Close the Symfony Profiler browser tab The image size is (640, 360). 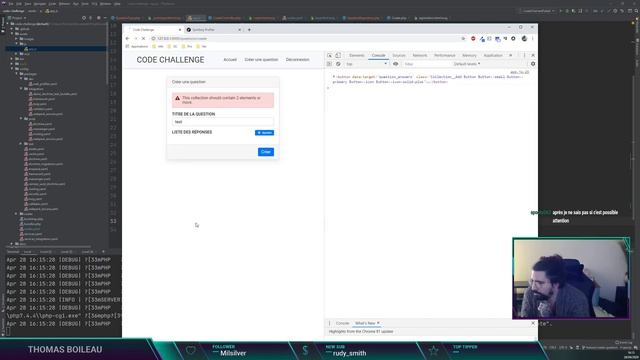(x=240, y=30)
